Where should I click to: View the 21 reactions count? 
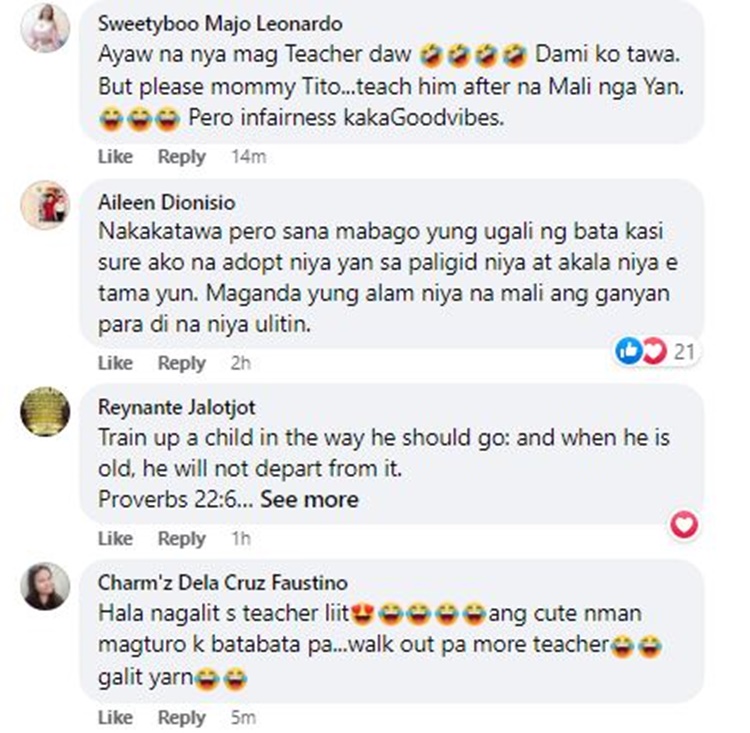[x=684, y=352]
